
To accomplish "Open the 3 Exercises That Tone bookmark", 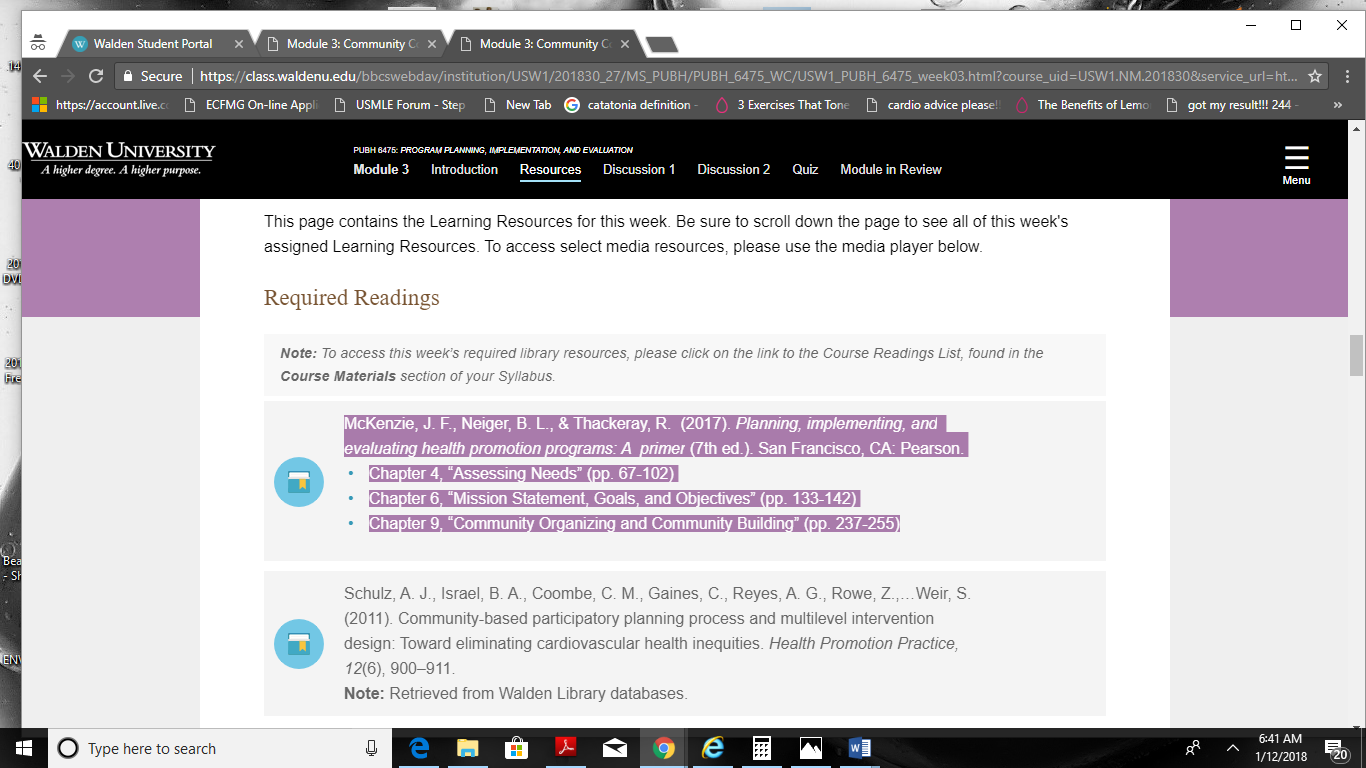I will point(781,104).
